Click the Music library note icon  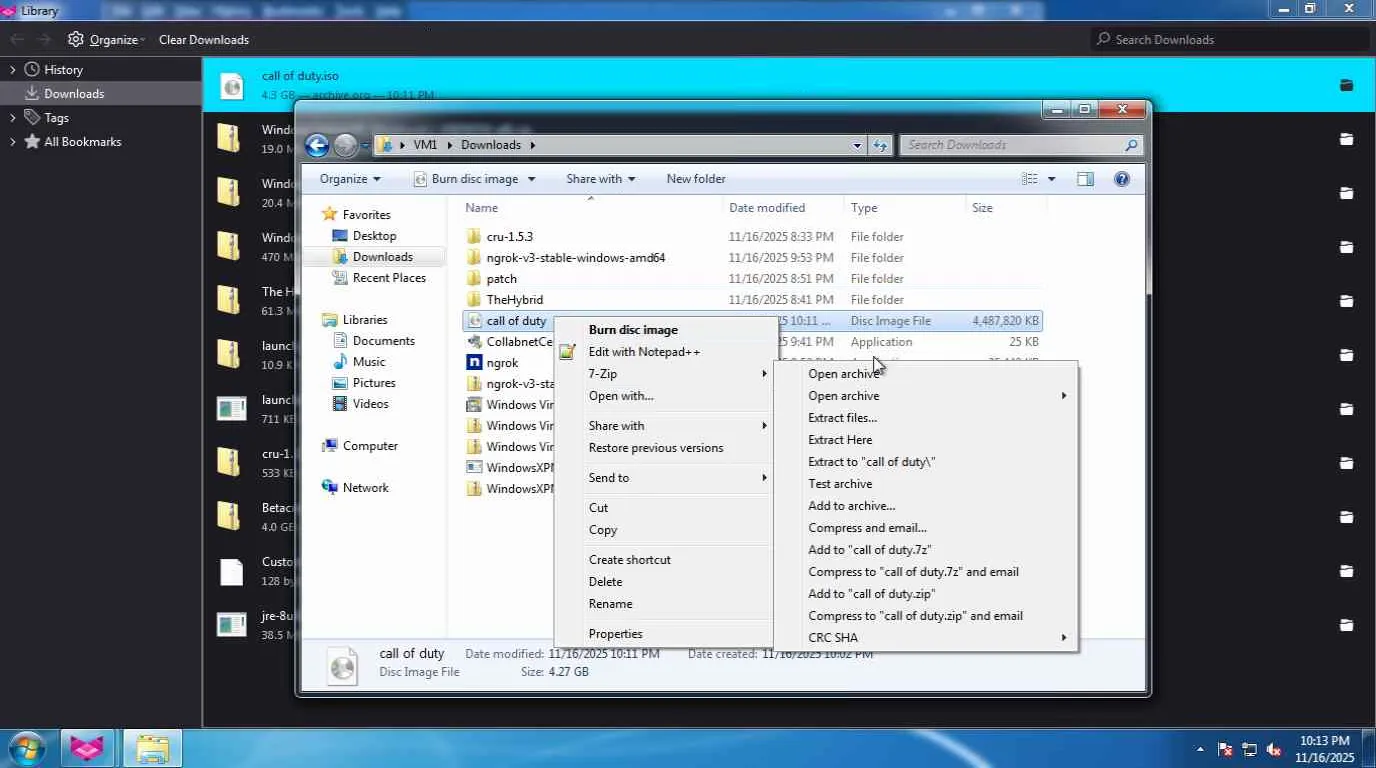[340, 362]
